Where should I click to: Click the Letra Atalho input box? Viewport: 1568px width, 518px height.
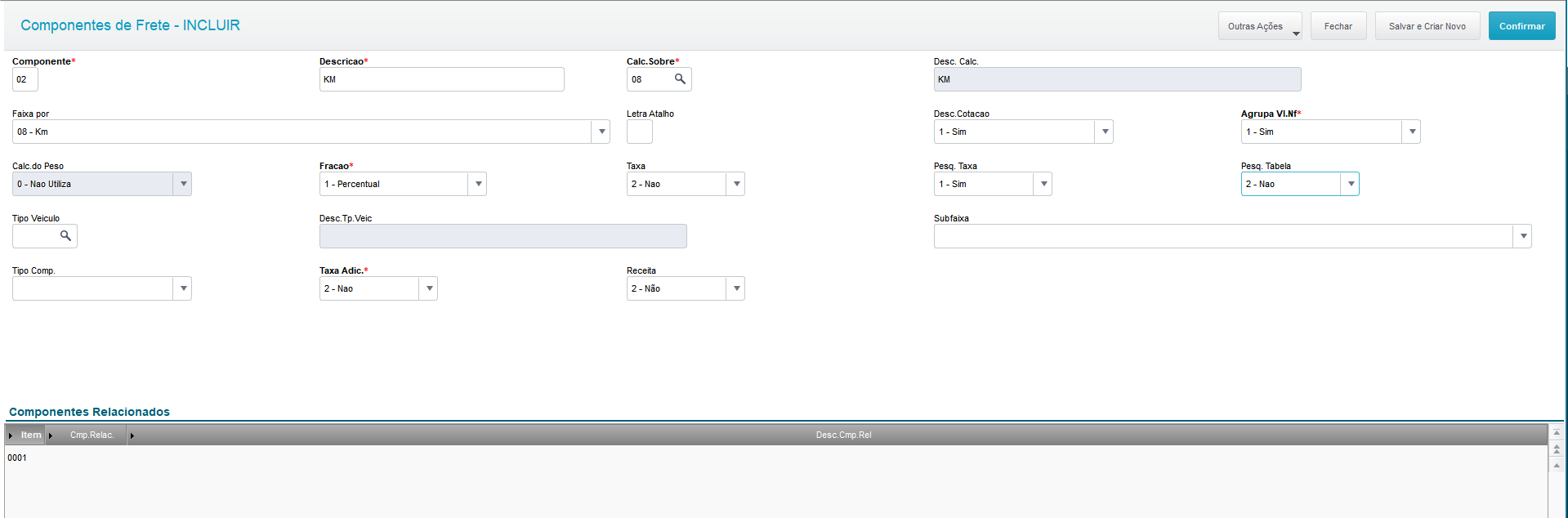[x=640, y=132]
